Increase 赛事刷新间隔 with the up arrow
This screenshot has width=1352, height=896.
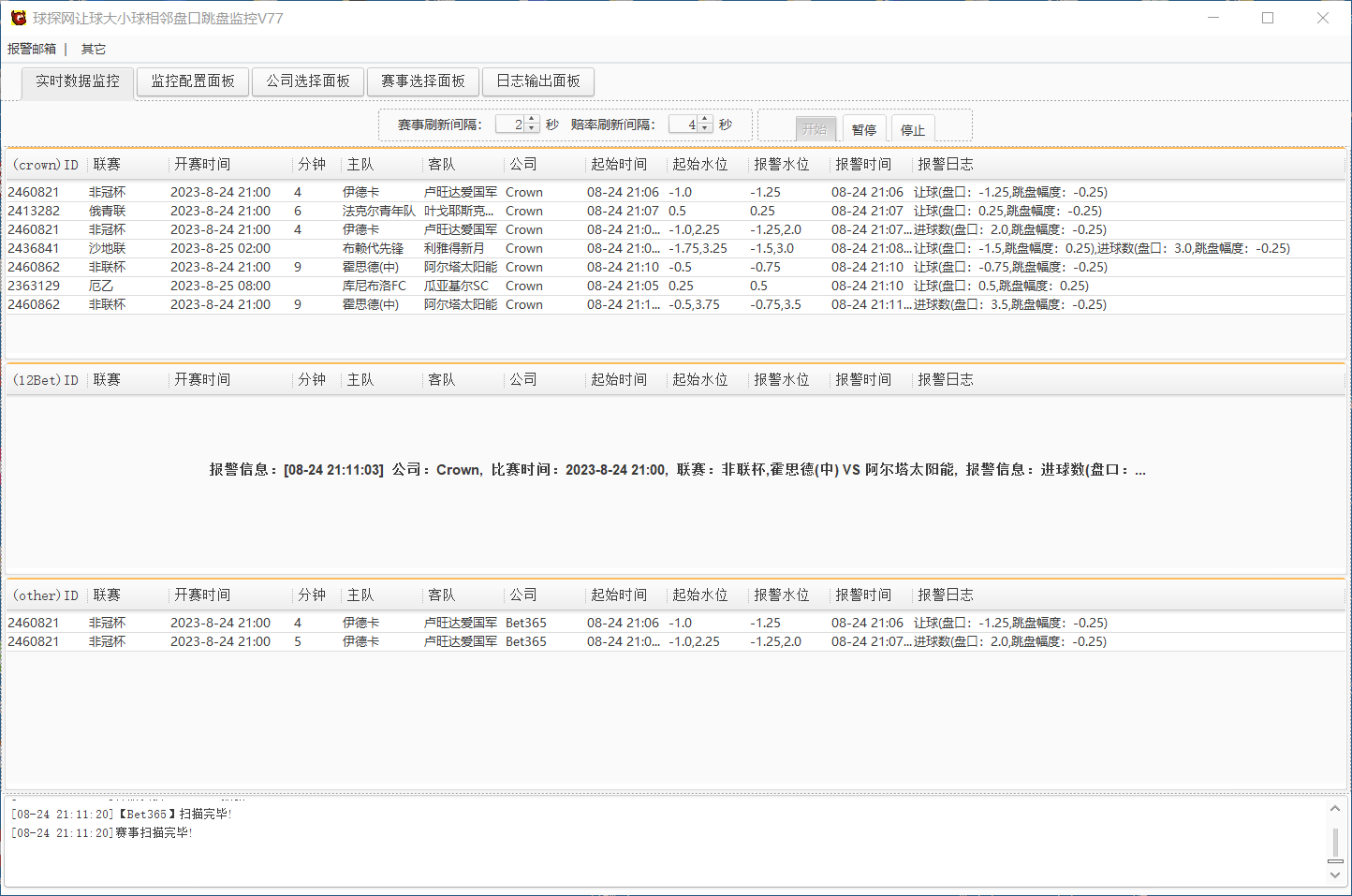532,120
